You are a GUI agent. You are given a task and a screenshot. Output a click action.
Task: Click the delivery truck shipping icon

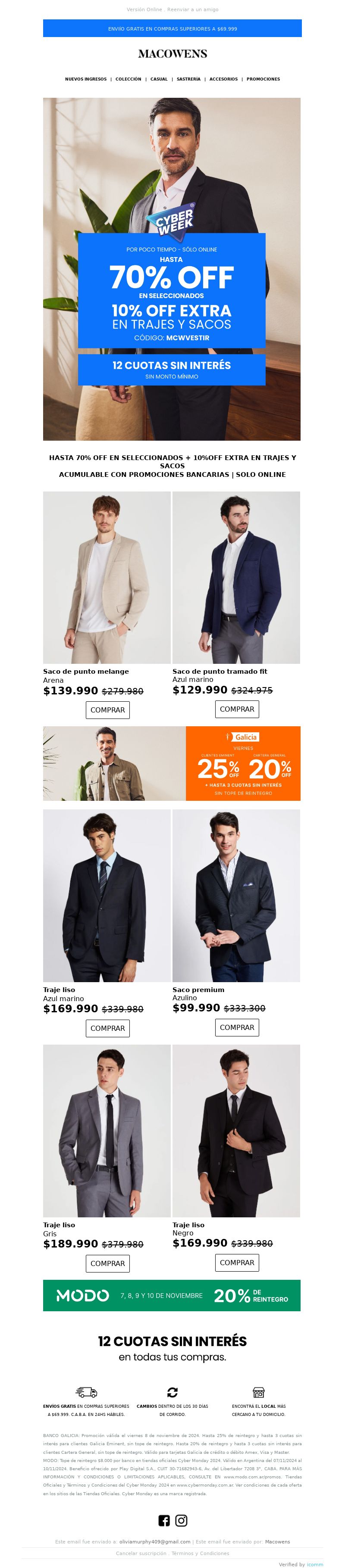[x=86, y=1392]
